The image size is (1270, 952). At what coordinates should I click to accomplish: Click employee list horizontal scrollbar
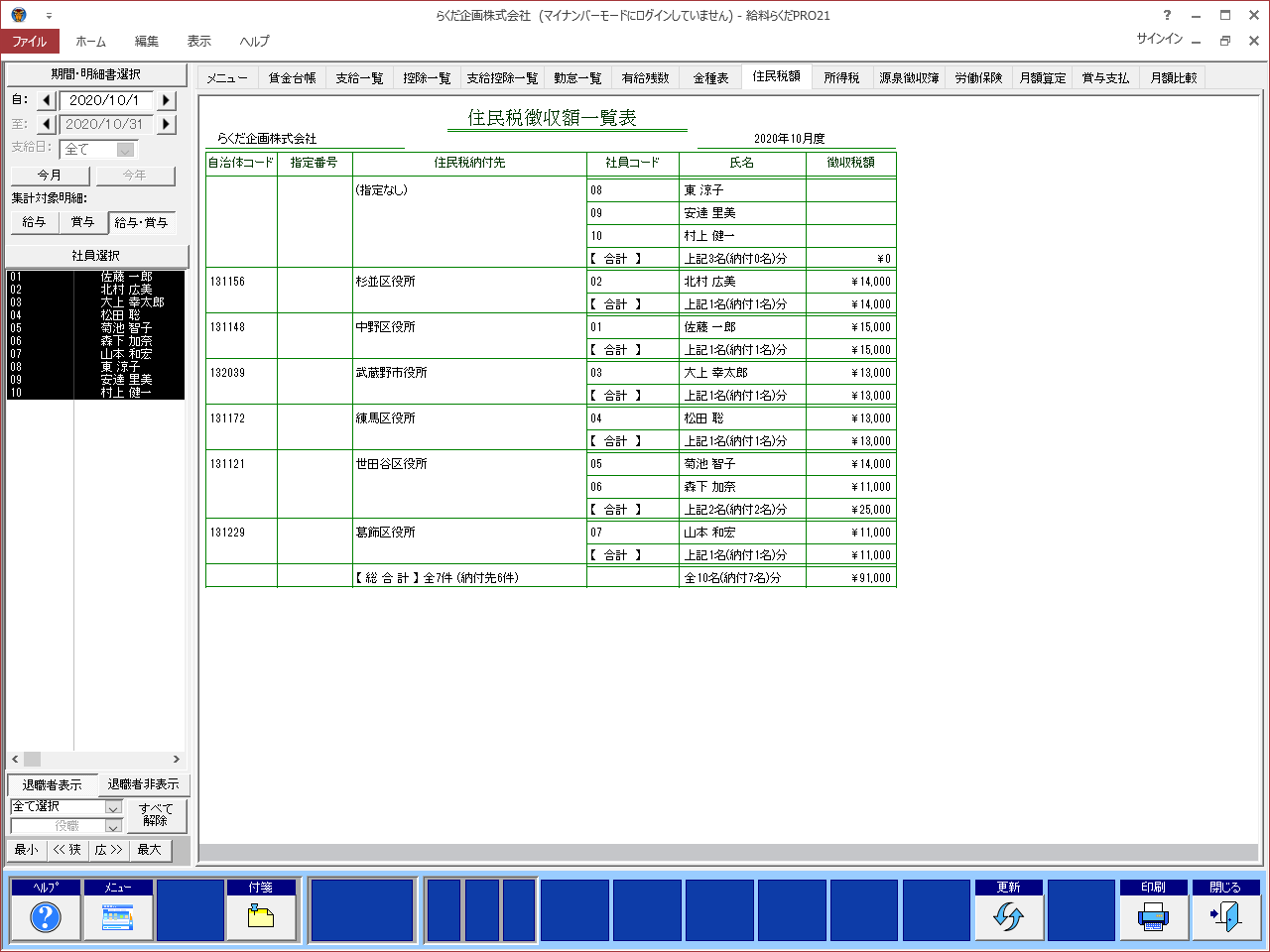point(96,760)
